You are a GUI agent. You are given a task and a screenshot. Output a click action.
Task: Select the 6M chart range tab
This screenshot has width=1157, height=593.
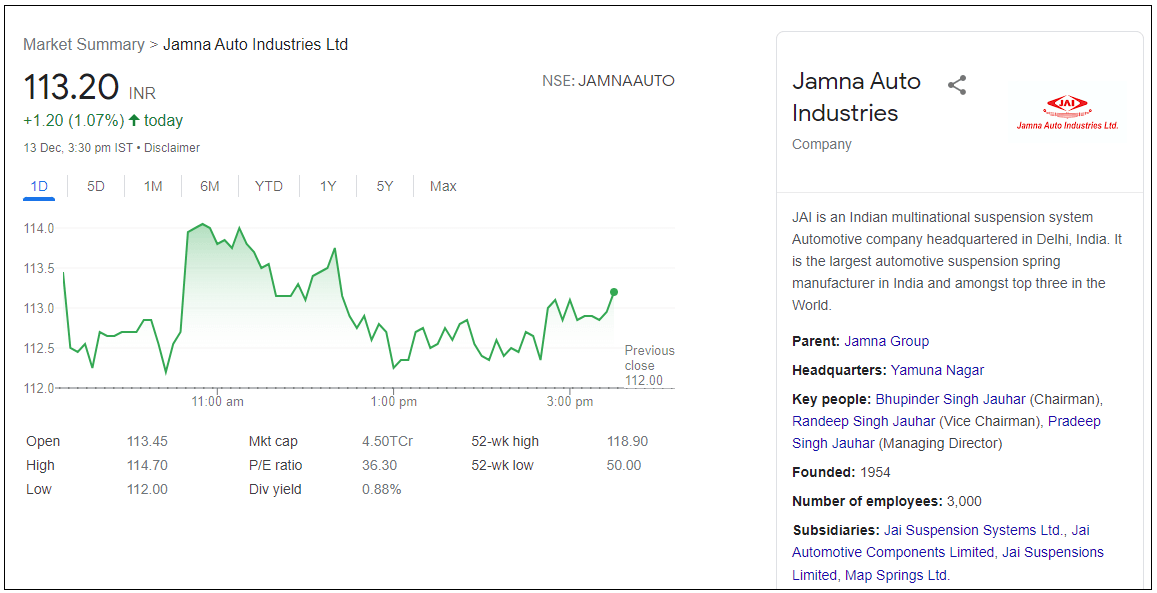(x=210, y=186)
